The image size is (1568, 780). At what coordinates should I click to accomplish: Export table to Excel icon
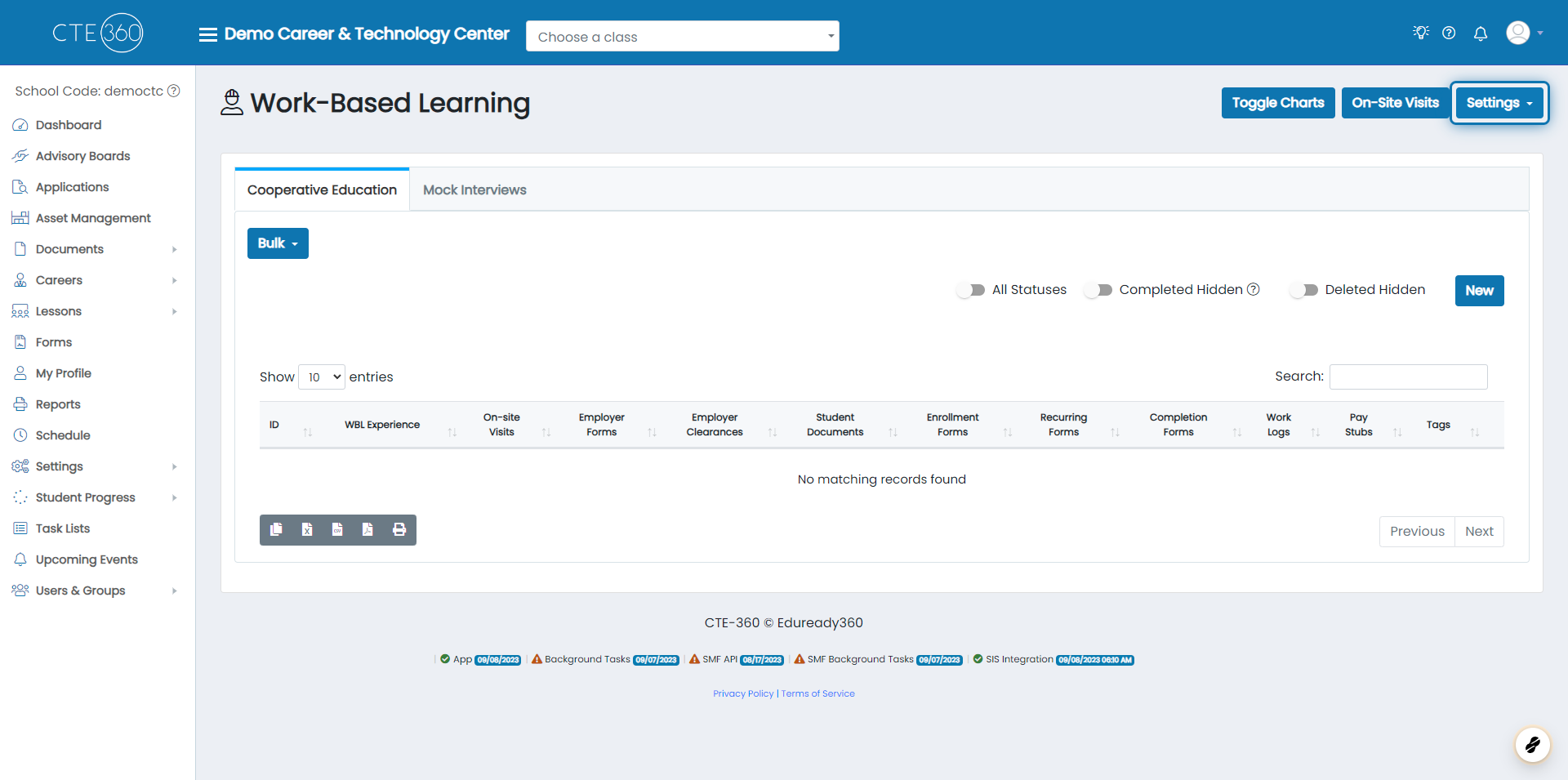click(x=307, y=529)
